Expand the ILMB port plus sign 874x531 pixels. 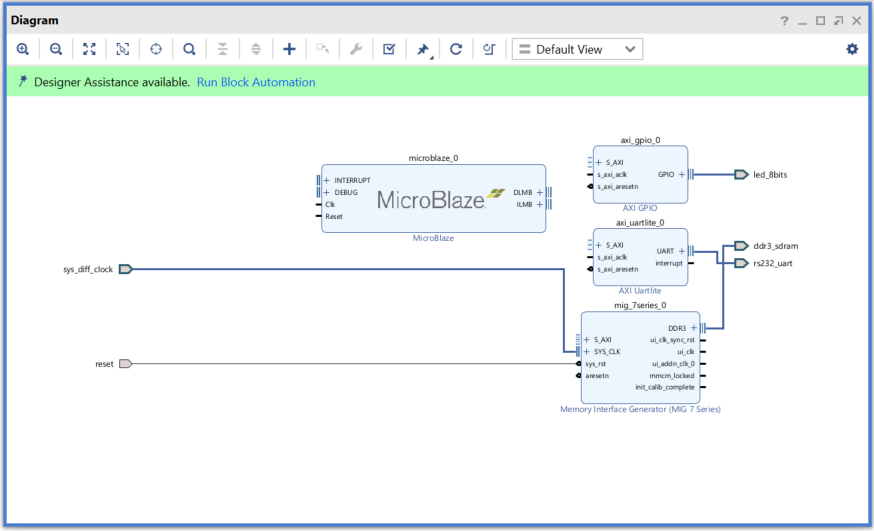point(540,204)
